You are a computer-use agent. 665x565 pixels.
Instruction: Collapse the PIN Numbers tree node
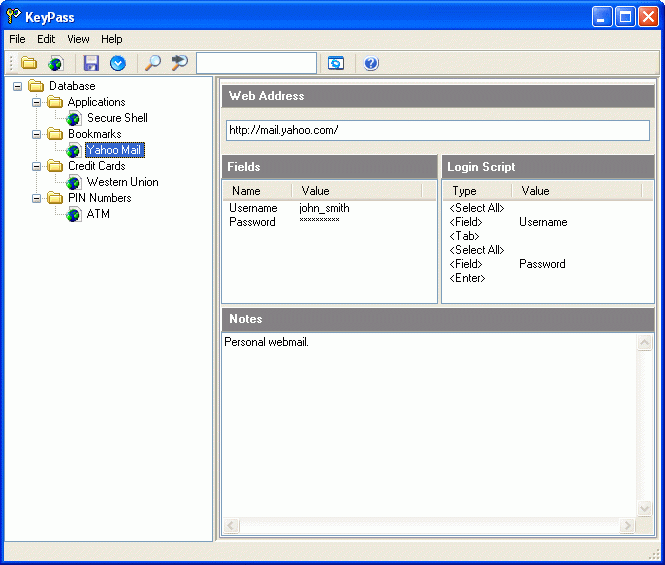click(x=36, y=198)
